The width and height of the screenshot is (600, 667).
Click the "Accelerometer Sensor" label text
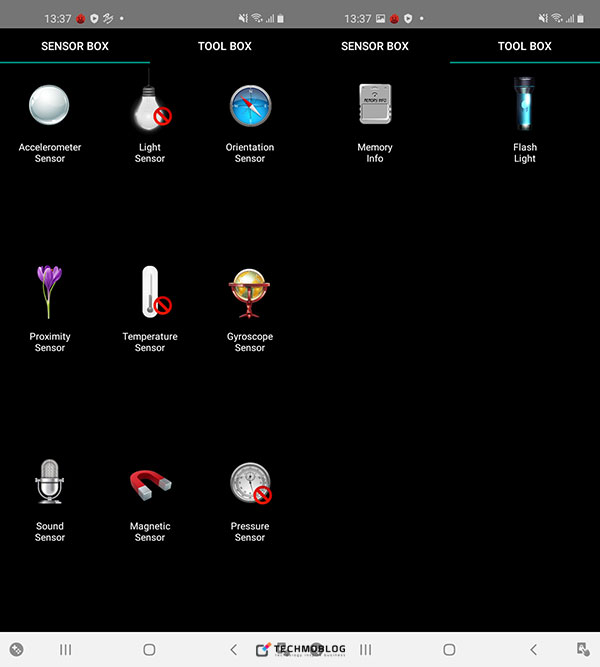(x=50, y=153)
